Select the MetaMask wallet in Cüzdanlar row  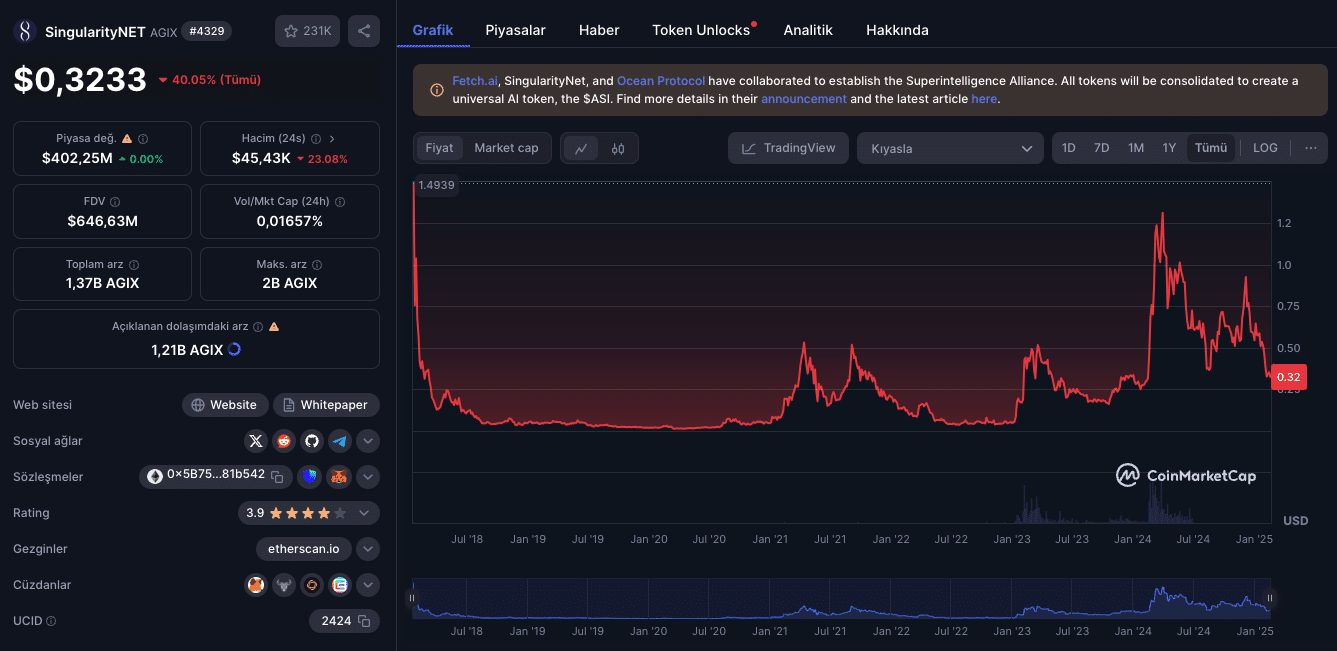point(256,585)
